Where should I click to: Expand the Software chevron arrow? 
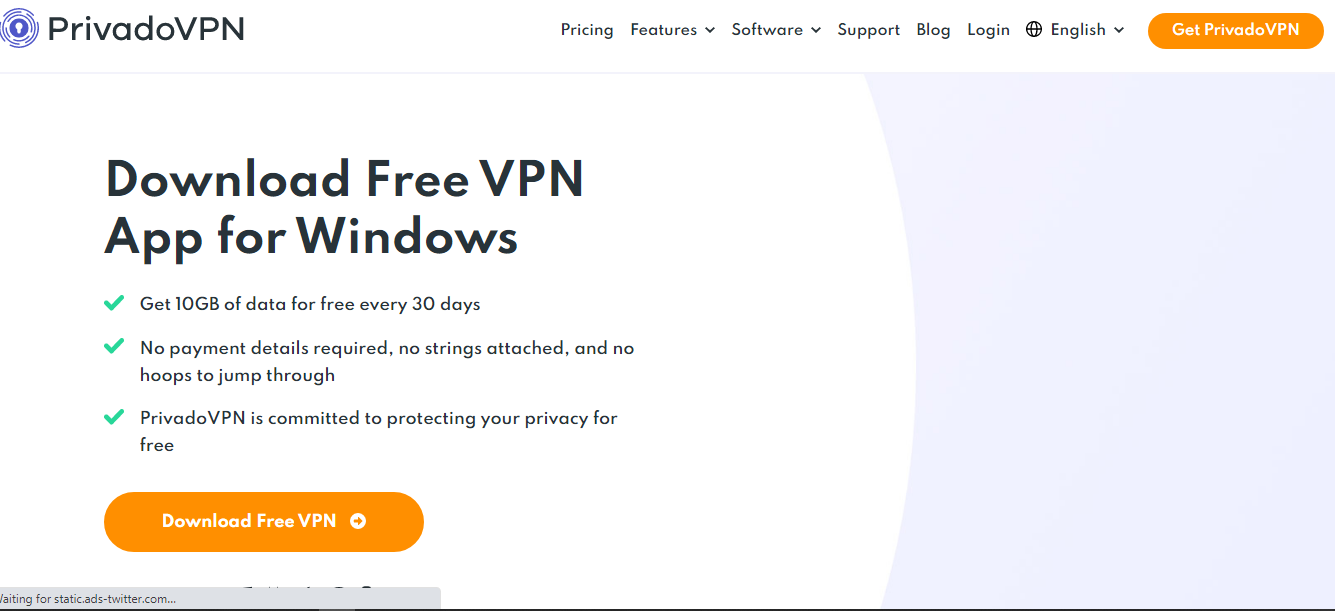[x=816, y=31]
